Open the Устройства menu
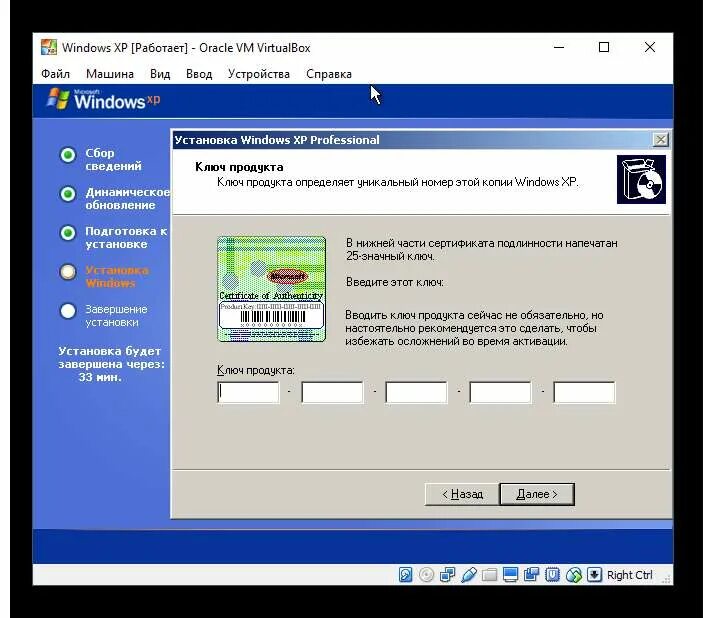The height and width of the screenshot is (618, 706). 259,74
